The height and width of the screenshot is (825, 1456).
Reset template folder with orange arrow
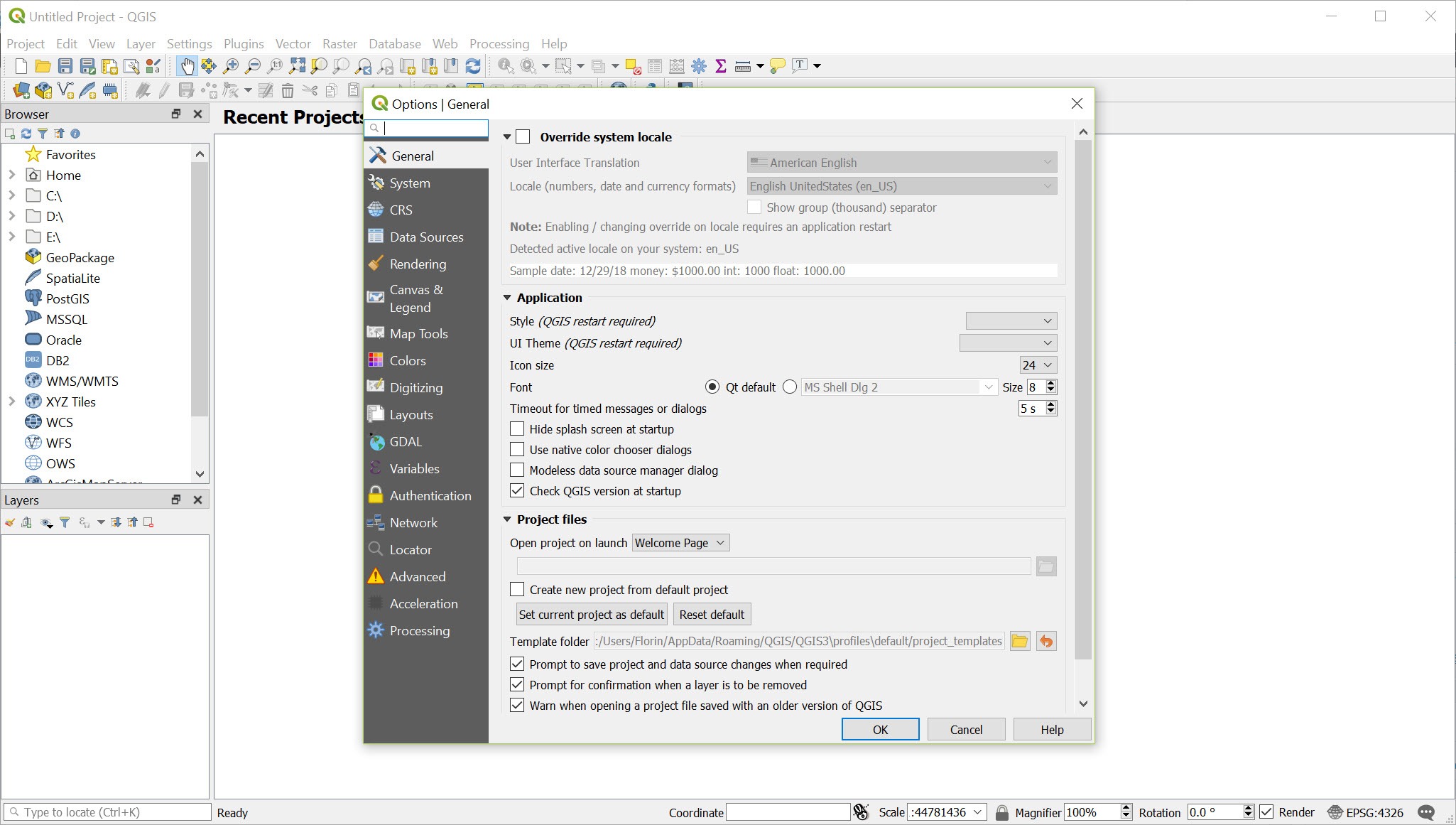1046,641
